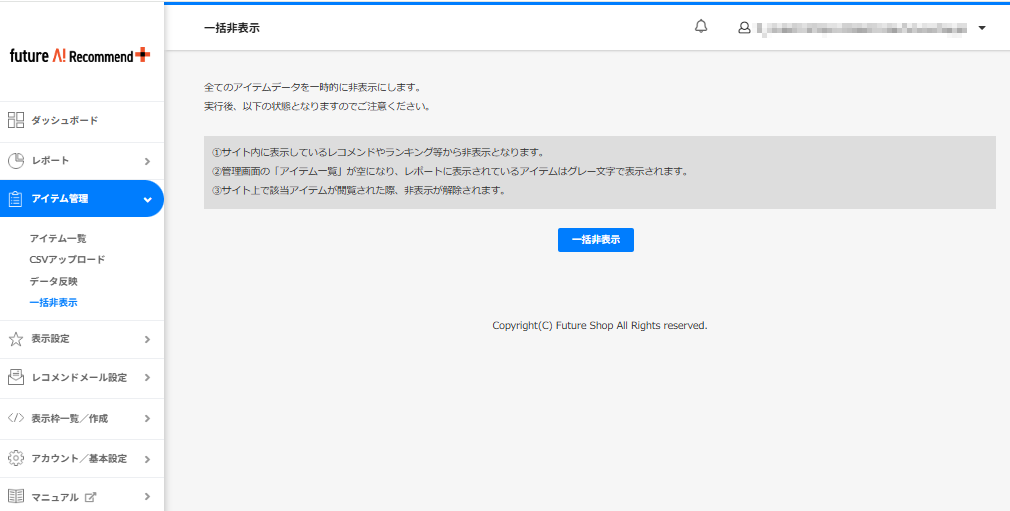Expand the 表示設定 menu chevron
The width and height of the screenshot is (1010, 511).
(147, 340)
